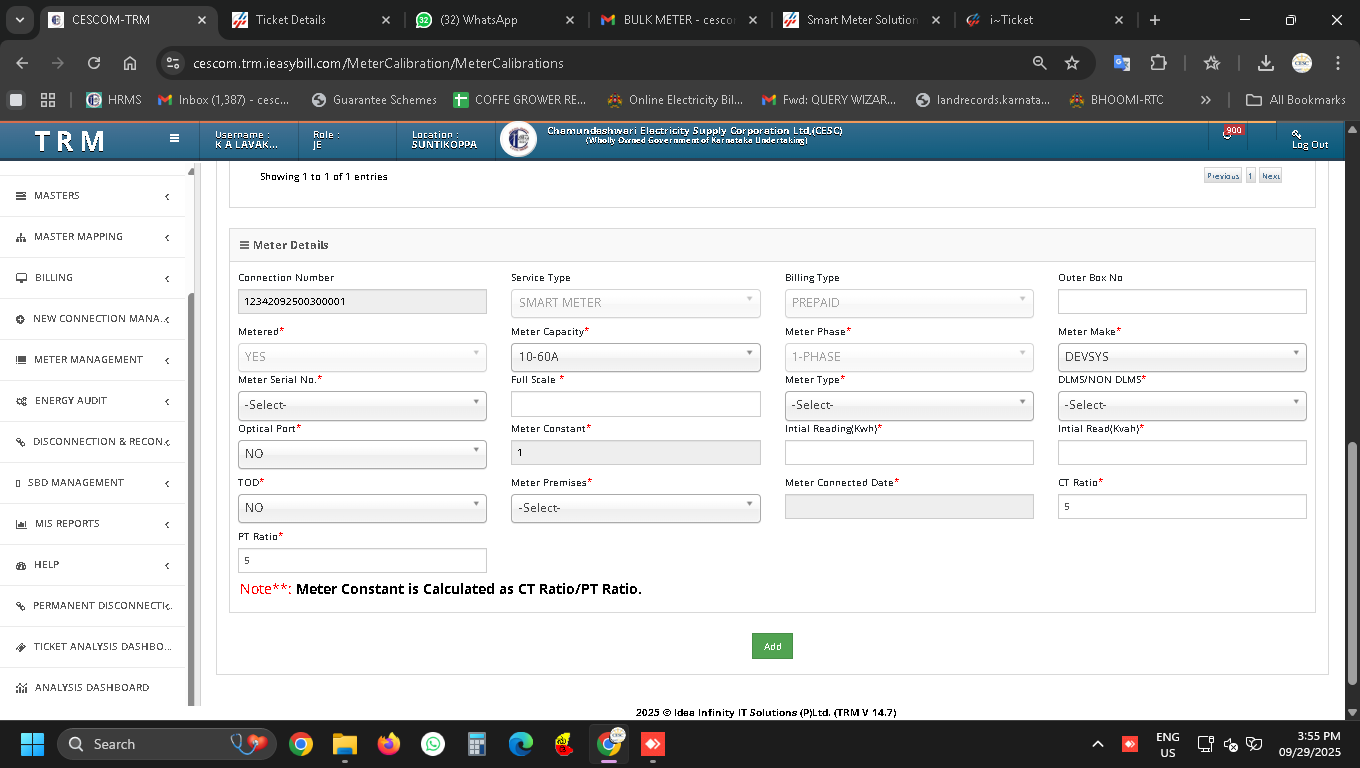Open the Calculator app from taskbar
1360x768 pixels.
tap(476, 744)
